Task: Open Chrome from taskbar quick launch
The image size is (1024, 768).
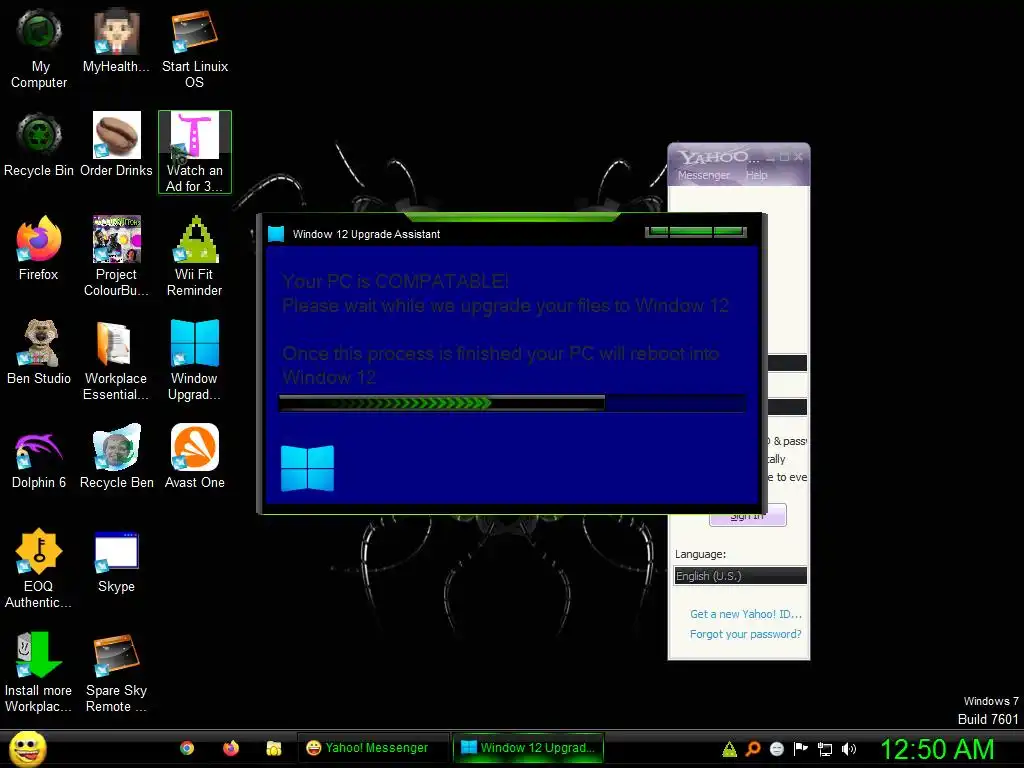Action: [x=187, y=748]
